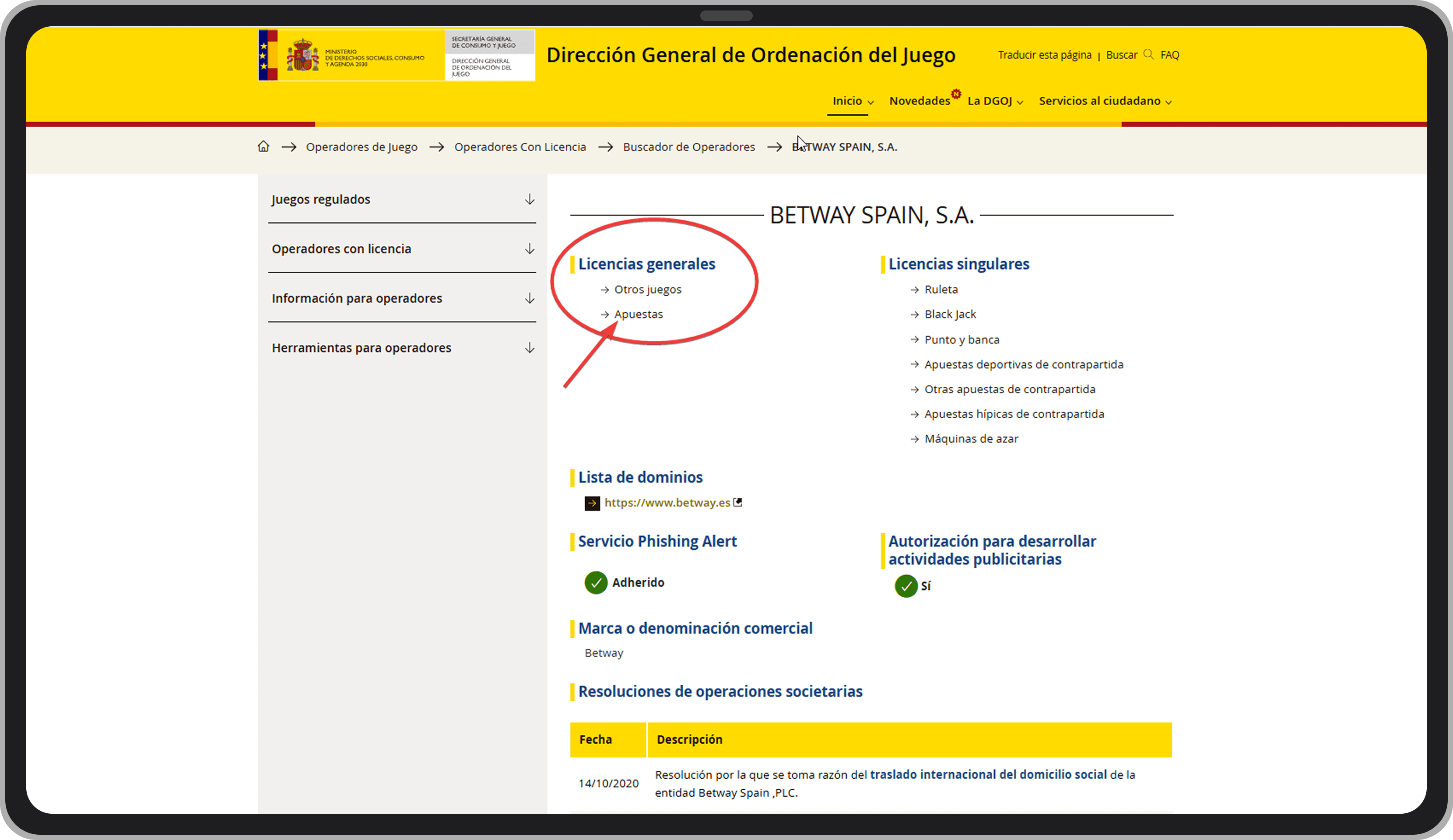The height and width of the screenshot is (840, 1453).
Task: Click the green check icon next to Sí
Action: [x=906, y=586]
